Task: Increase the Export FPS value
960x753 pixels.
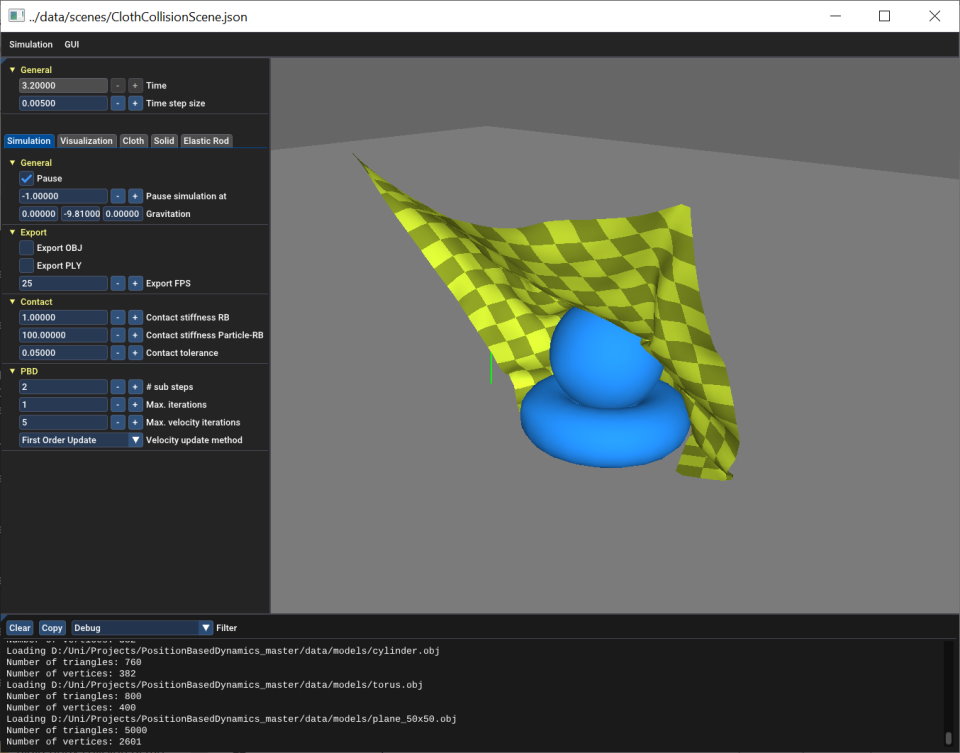Action: (134, 283)
